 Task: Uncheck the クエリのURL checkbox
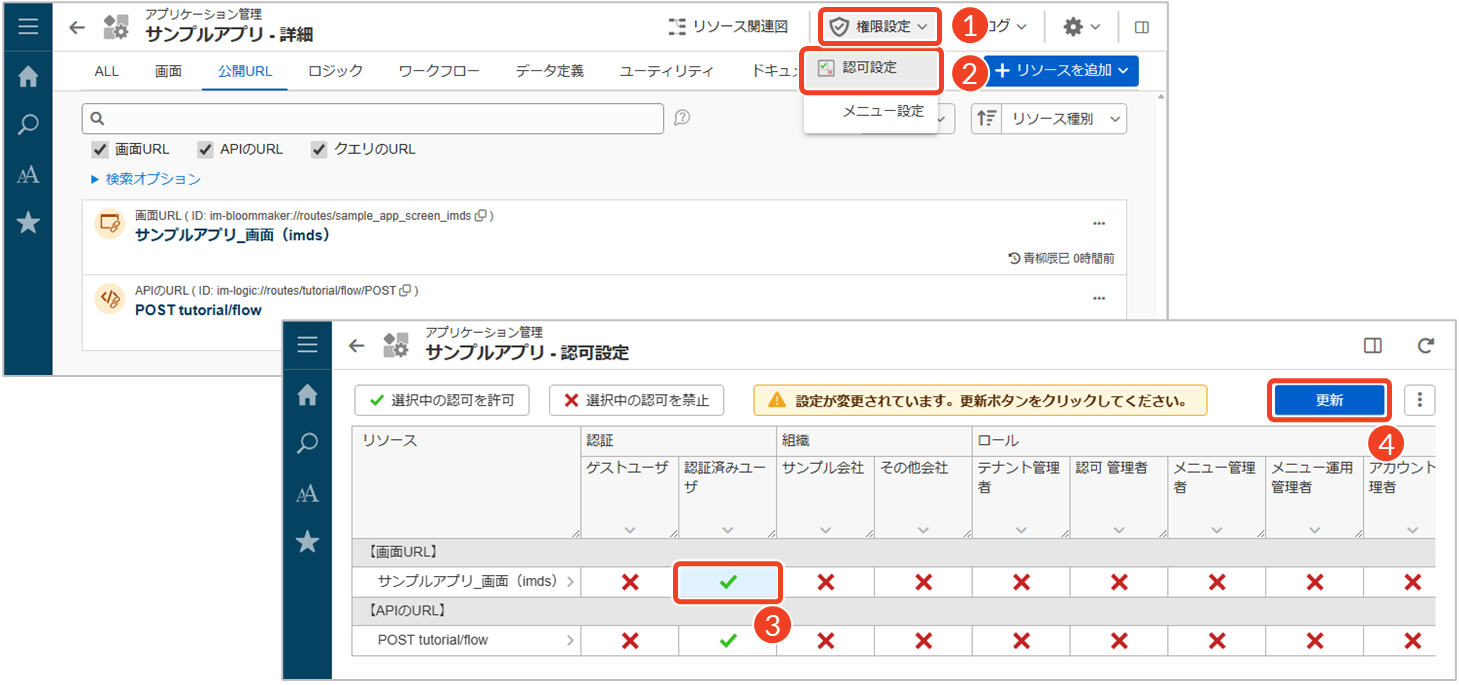pyautogui.click(x=319, y=149)
